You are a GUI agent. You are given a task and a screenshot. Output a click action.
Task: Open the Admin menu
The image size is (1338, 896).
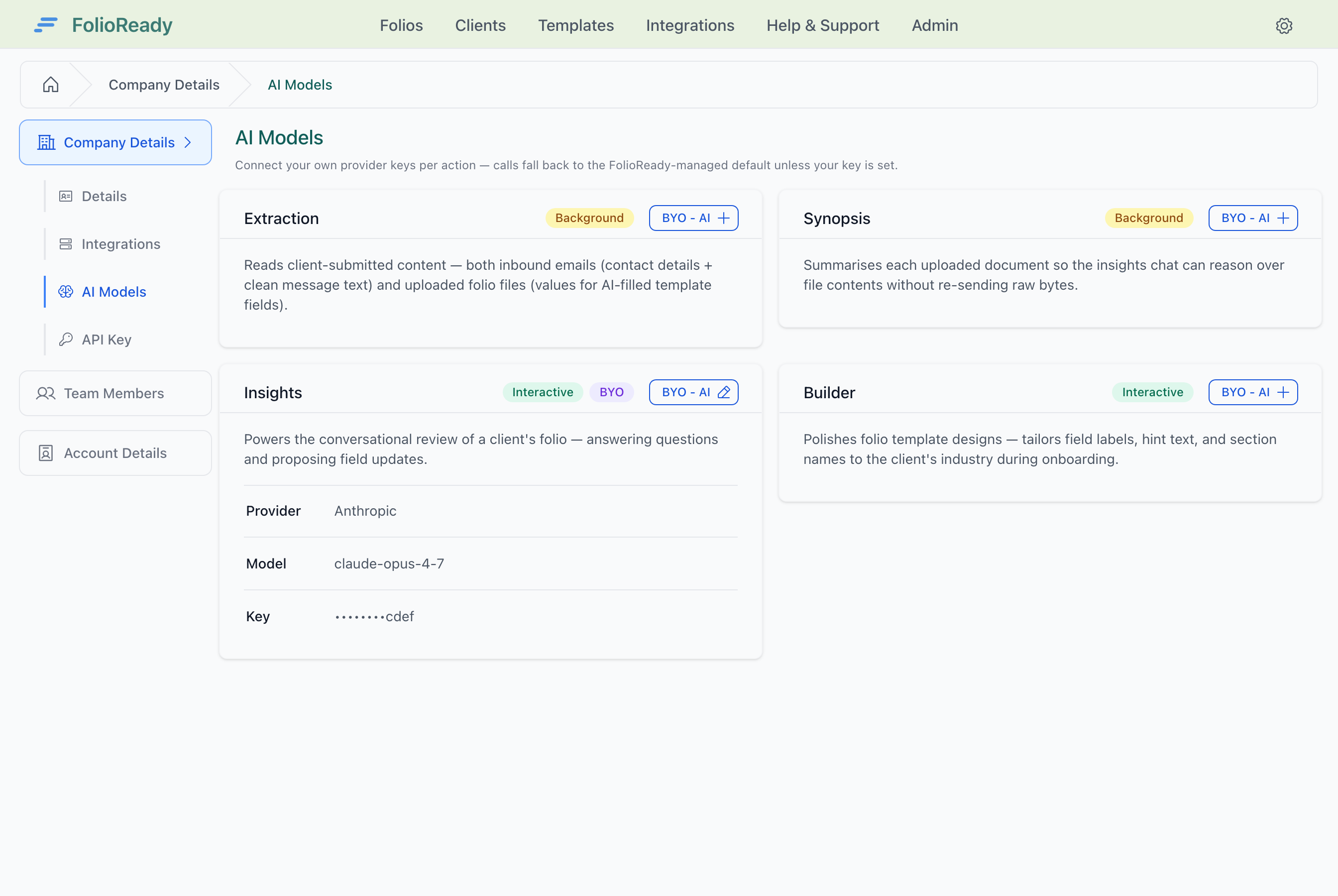pyautogui.click(x=935, y=25)
